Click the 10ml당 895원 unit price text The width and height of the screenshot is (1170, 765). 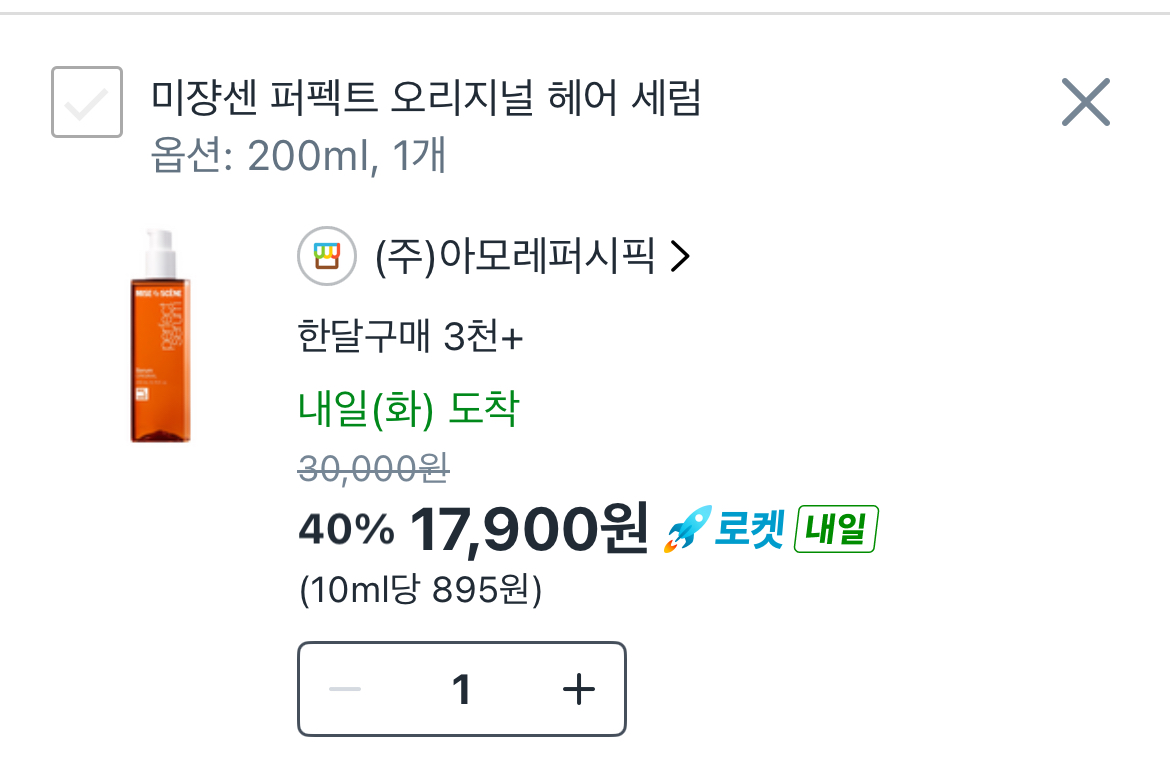coord(420,591)
